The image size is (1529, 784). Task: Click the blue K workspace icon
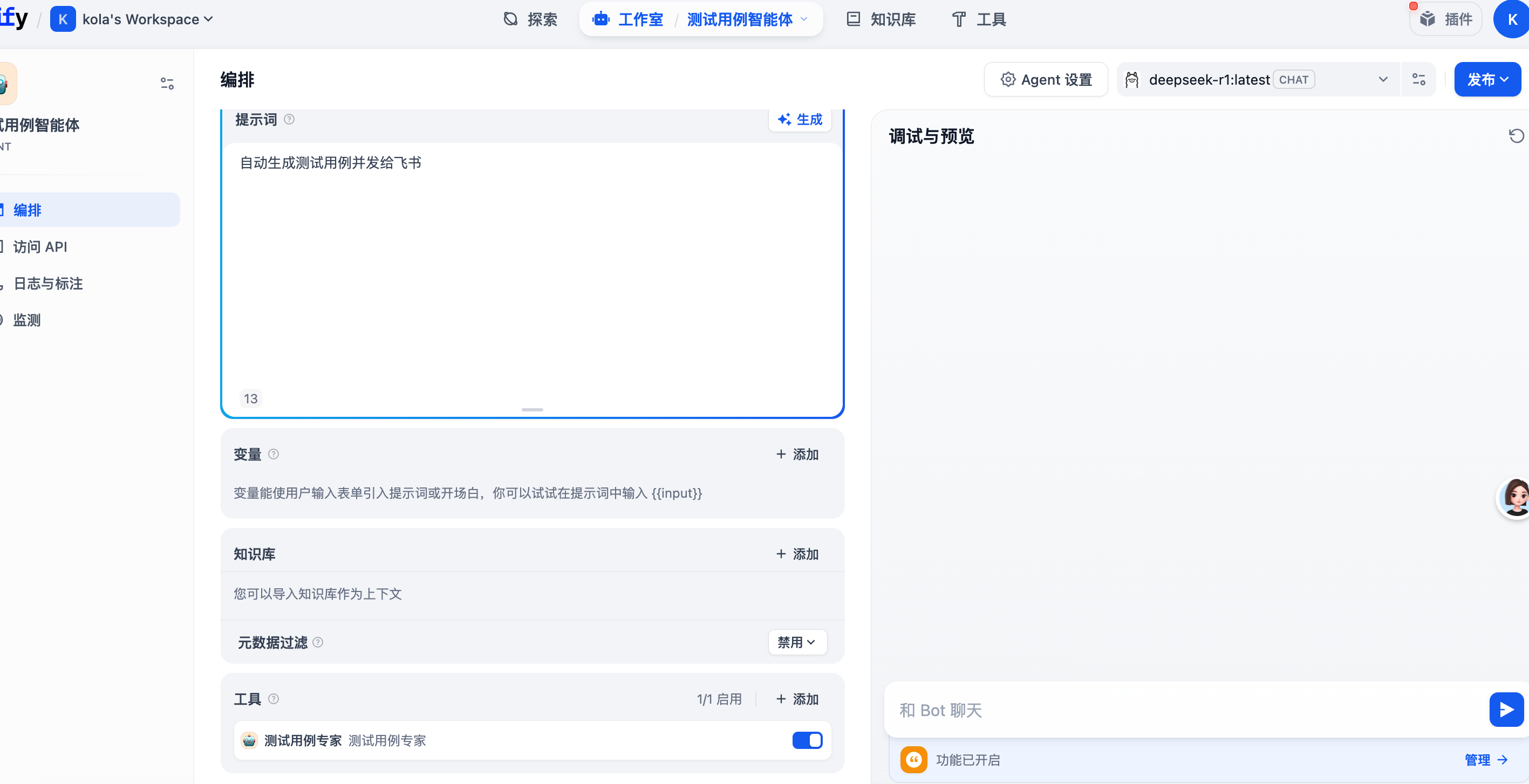(63, 19)
